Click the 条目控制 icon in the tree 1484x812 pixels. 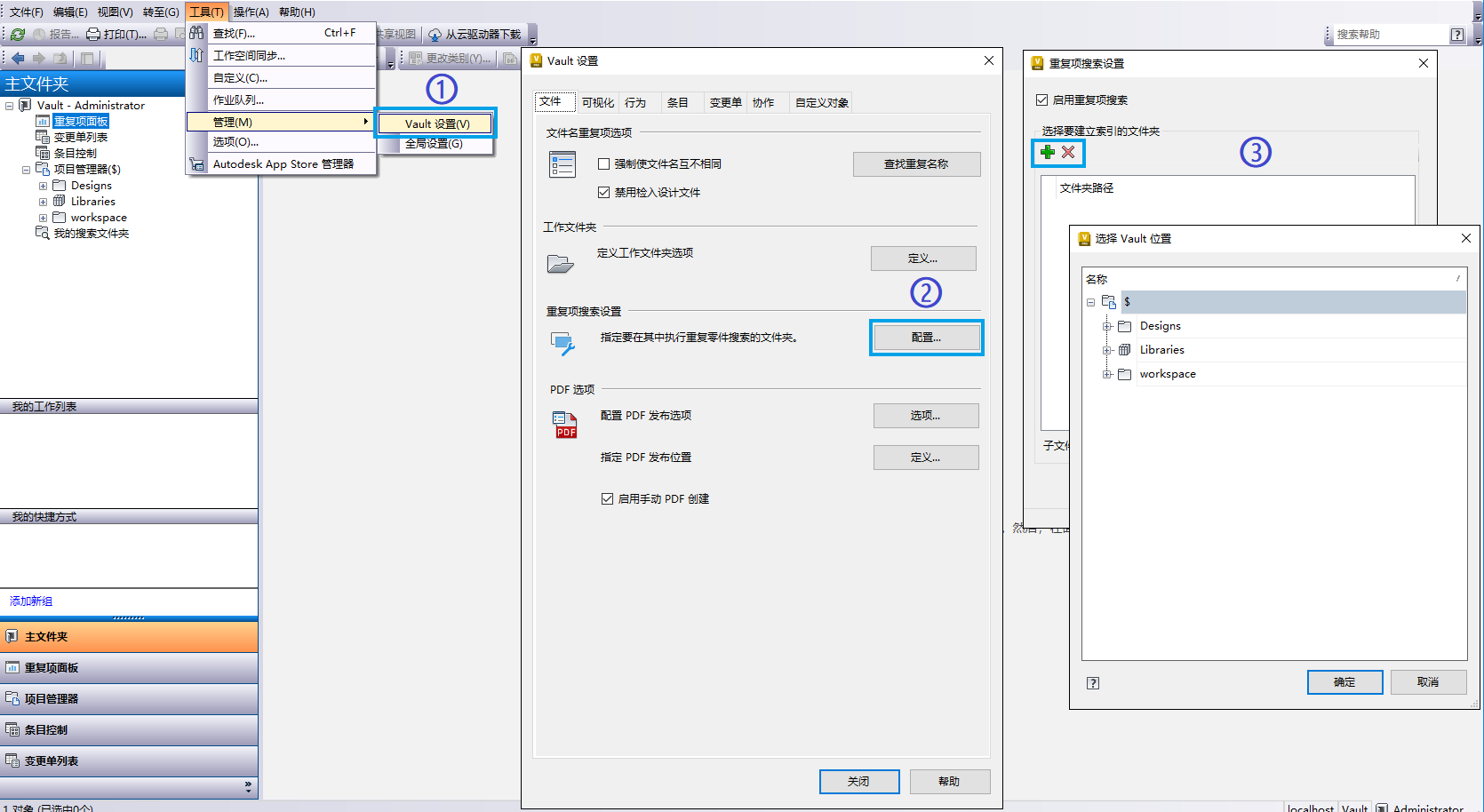click(43, 153)
